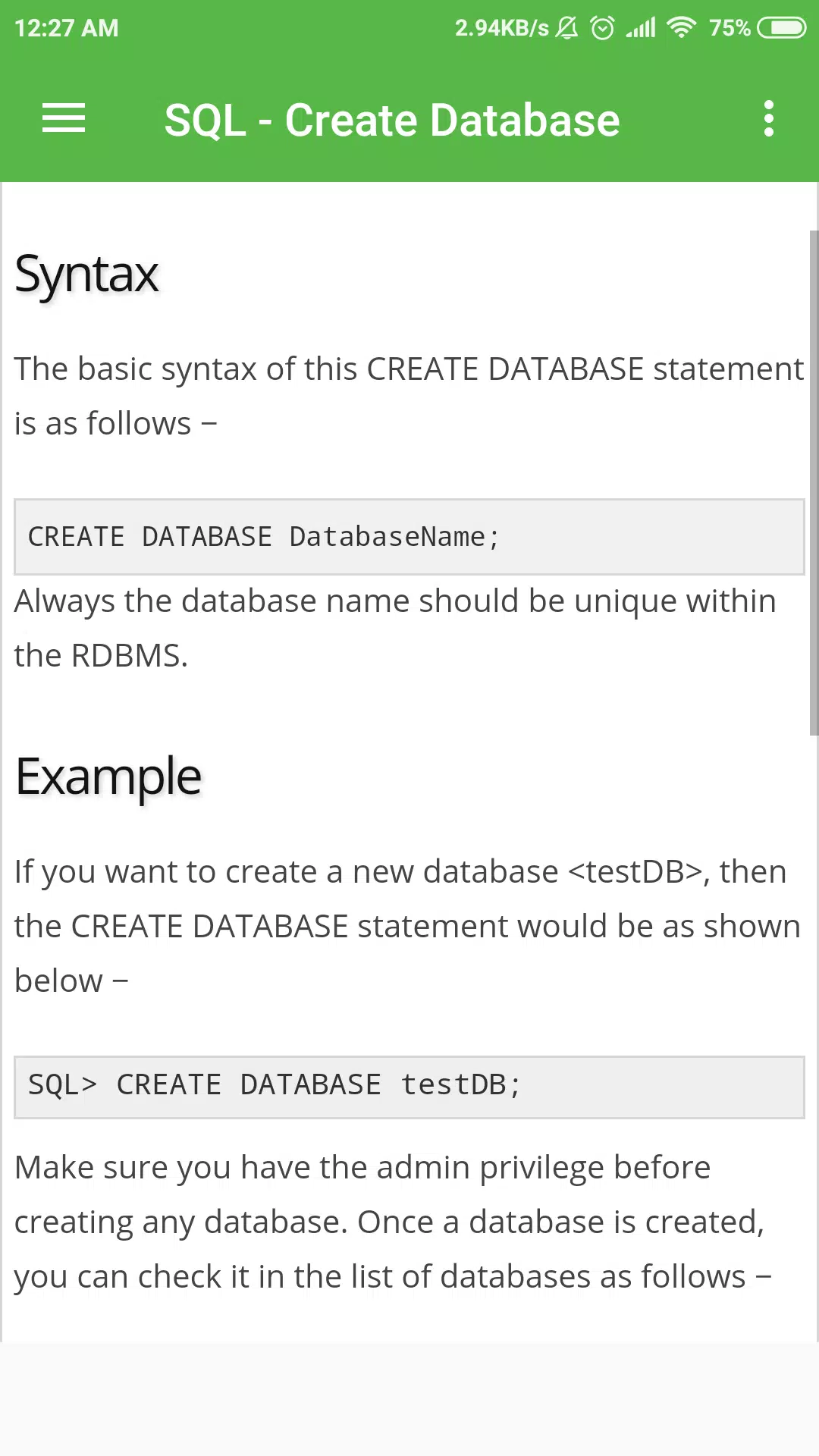This screenshot has width=819, height=1456.
Task: Tap the Wi-Fi status icon
Action: [x=681, y=28]
